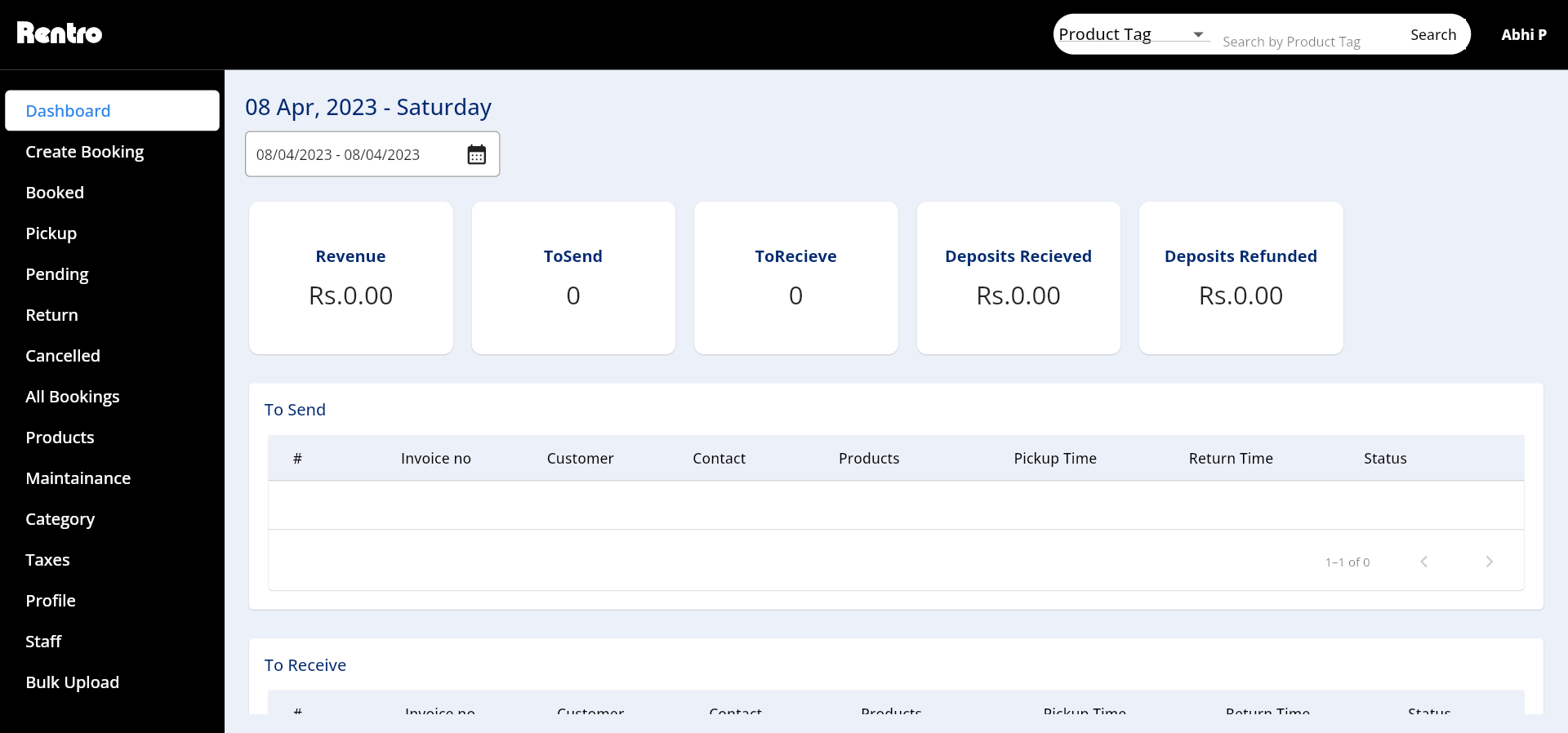The image size is (1568, 733).
Task: Go to the Pickup page
Action: [x=51, y=233]
